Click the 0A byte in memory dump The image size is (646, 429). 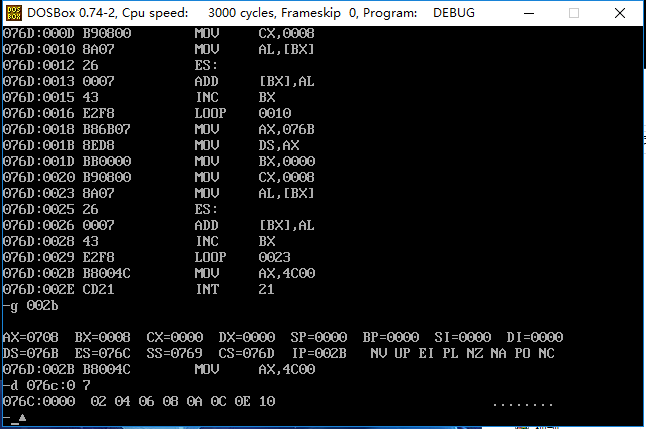pyautogui.click(x=195, y=401)
